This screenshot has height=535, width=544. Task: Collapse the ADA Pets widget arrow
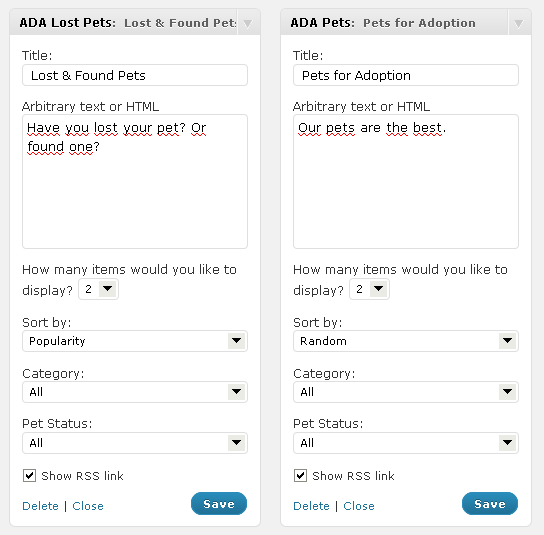(519, 24)
